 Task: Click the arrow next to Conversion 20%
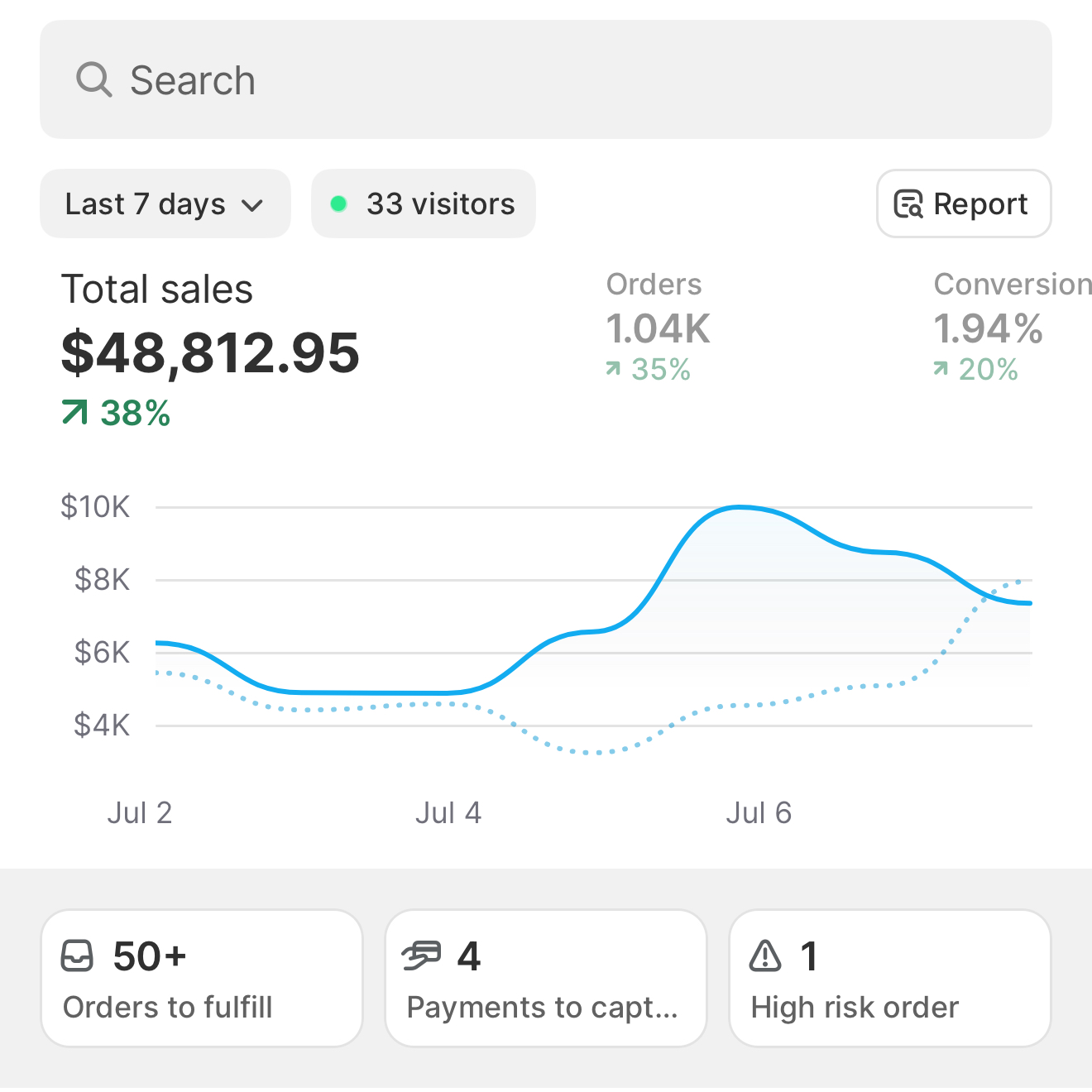(940, 369)
